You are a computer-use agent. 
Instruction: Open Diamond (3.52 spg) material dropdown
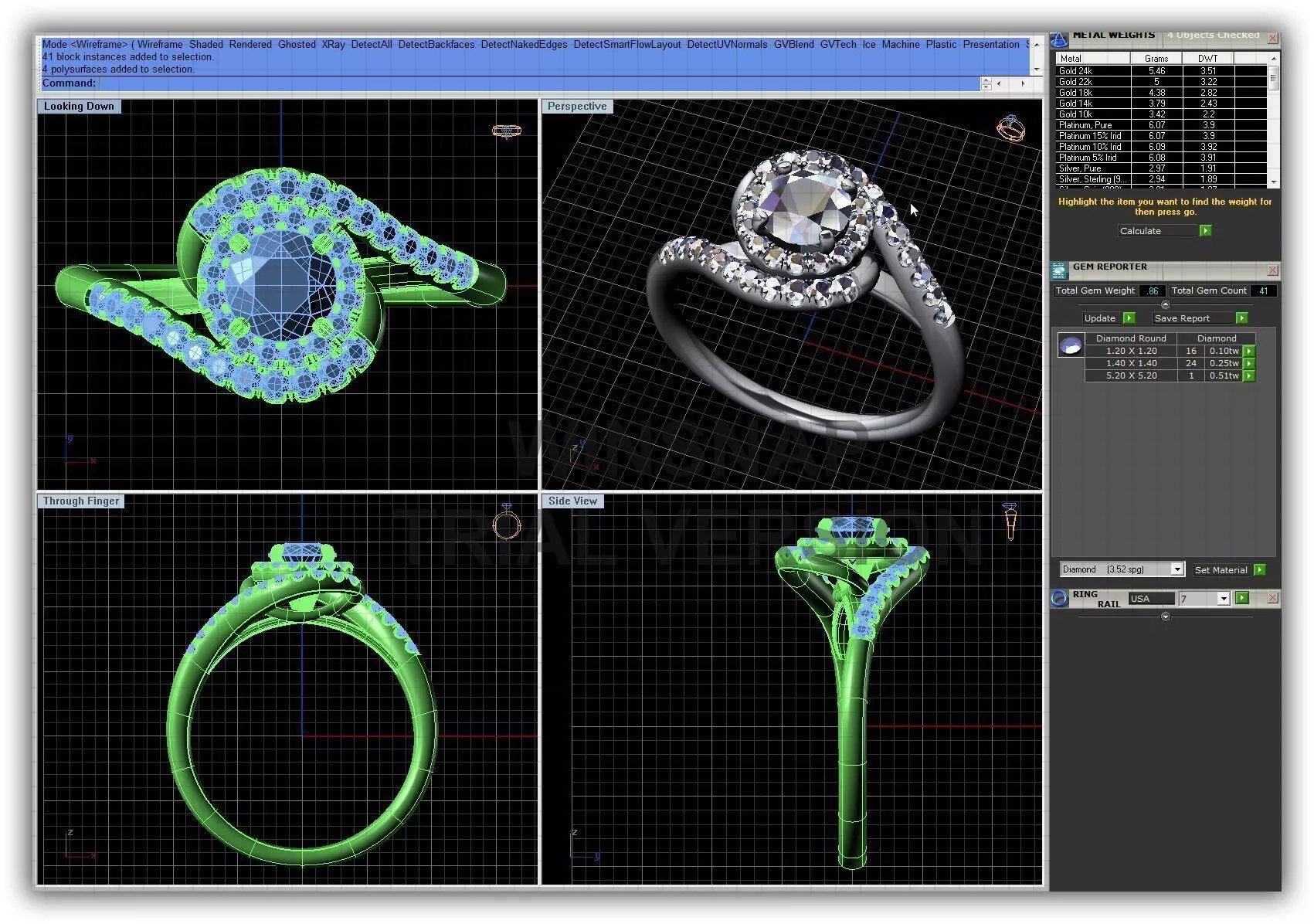(x=1177, y=569)
